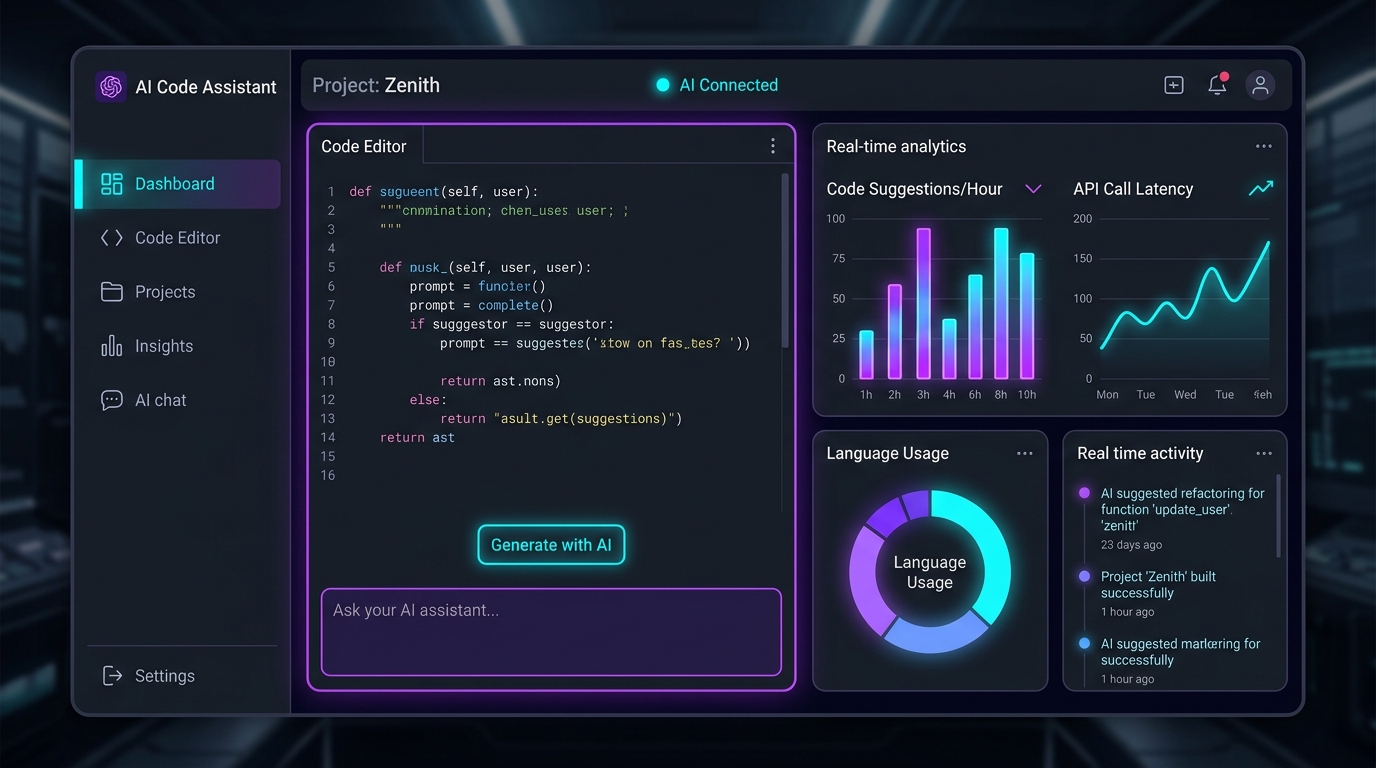Click the Projects folder icon
The height and width of the screenshot is (768, 1376).
click(112, 292)
